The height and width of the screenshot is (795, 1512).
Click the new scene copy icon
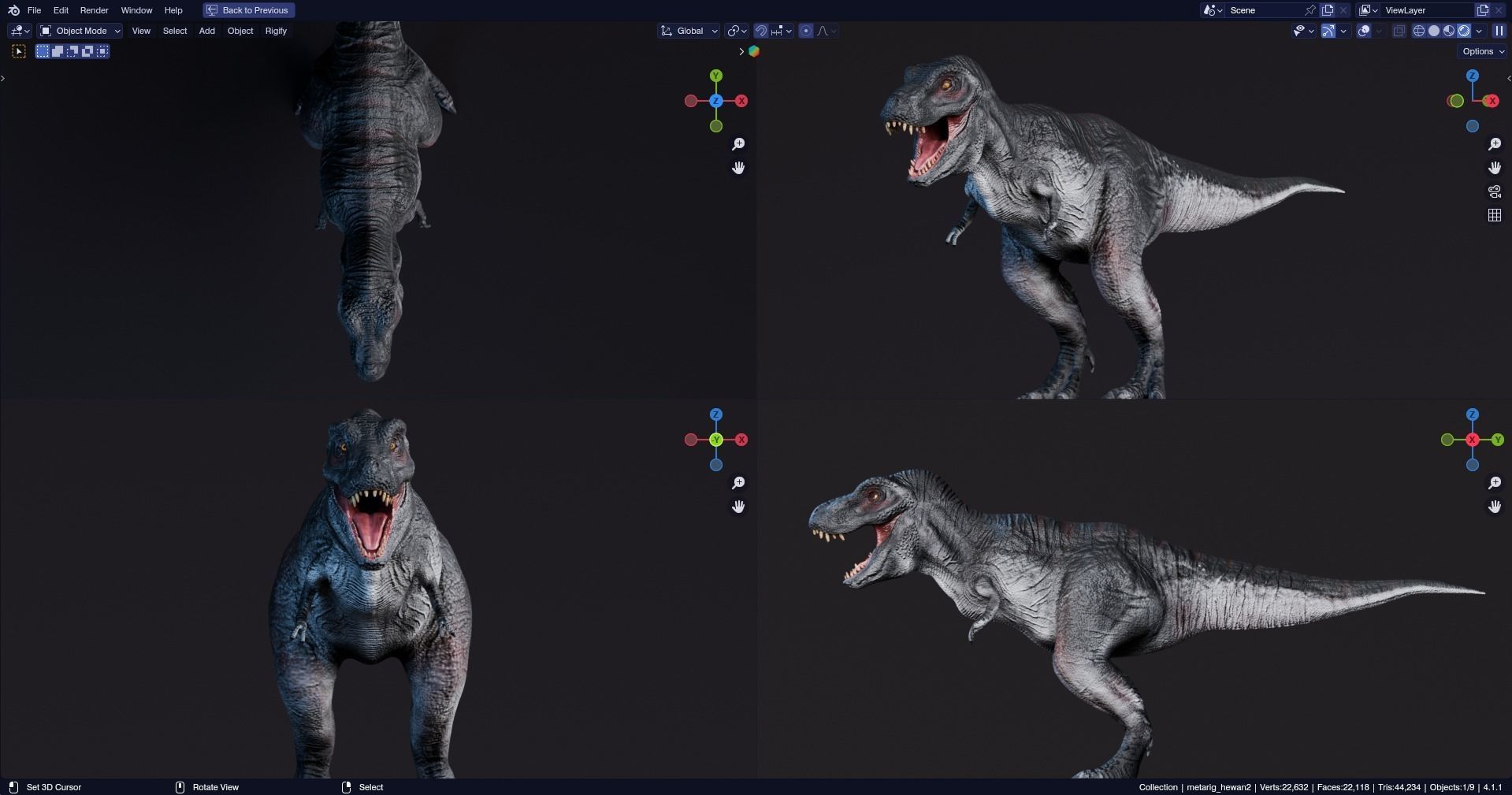(1328, 10)
